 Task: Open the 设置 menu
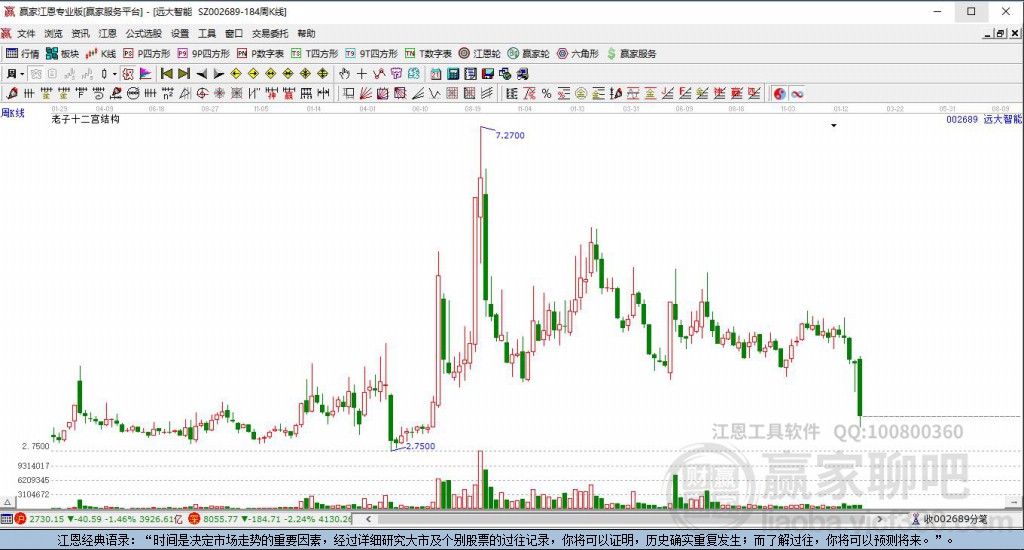(x=180, y=33)
